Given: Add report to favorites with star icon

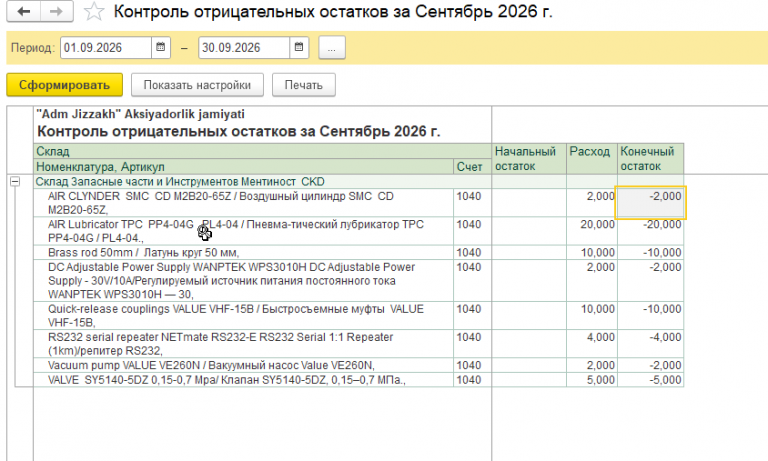Looking at the screenshot, I should pos(94,11).
